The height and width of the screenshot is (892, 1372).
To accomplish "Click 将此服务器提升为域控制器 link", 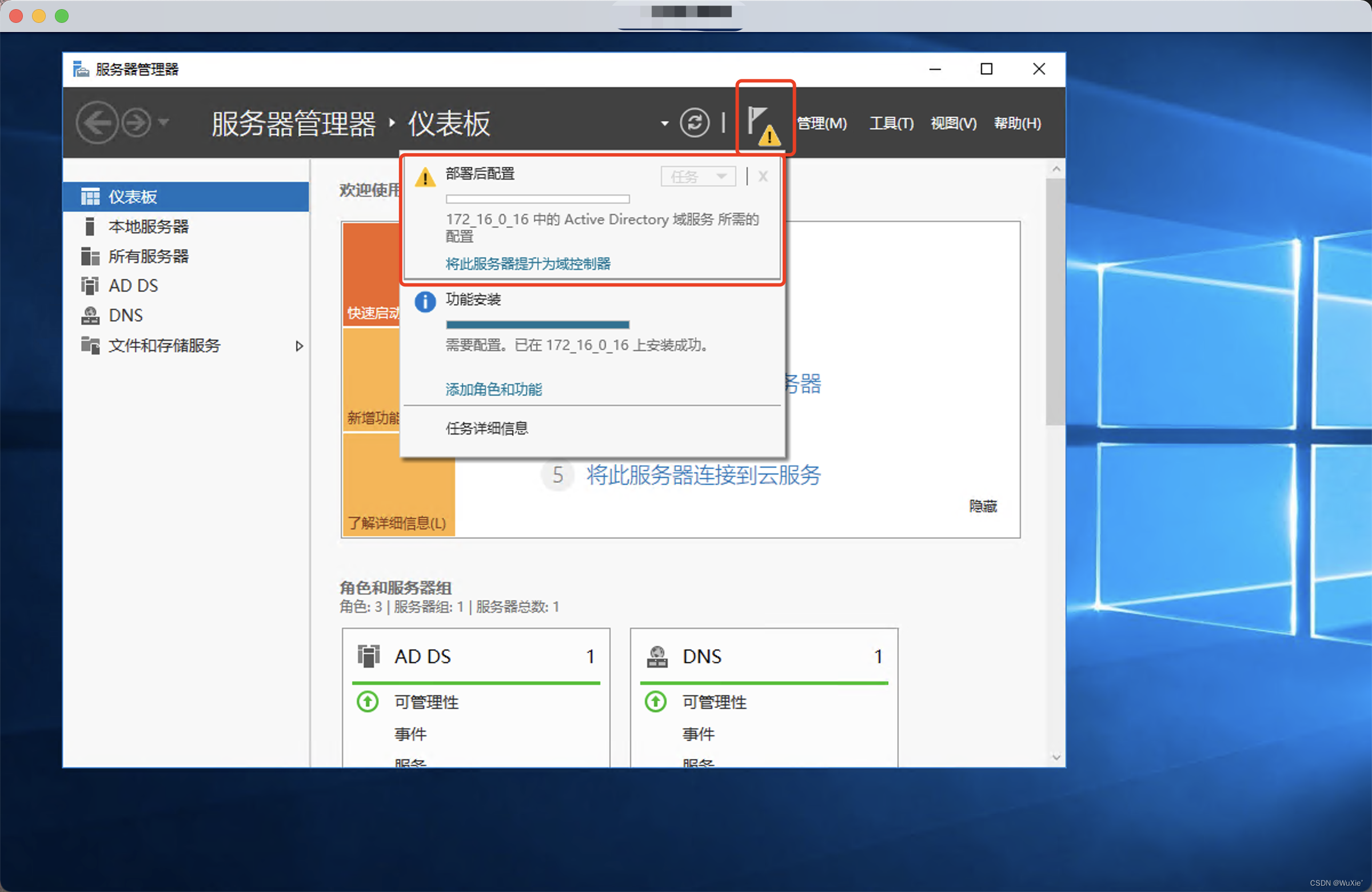I will 528,264.
